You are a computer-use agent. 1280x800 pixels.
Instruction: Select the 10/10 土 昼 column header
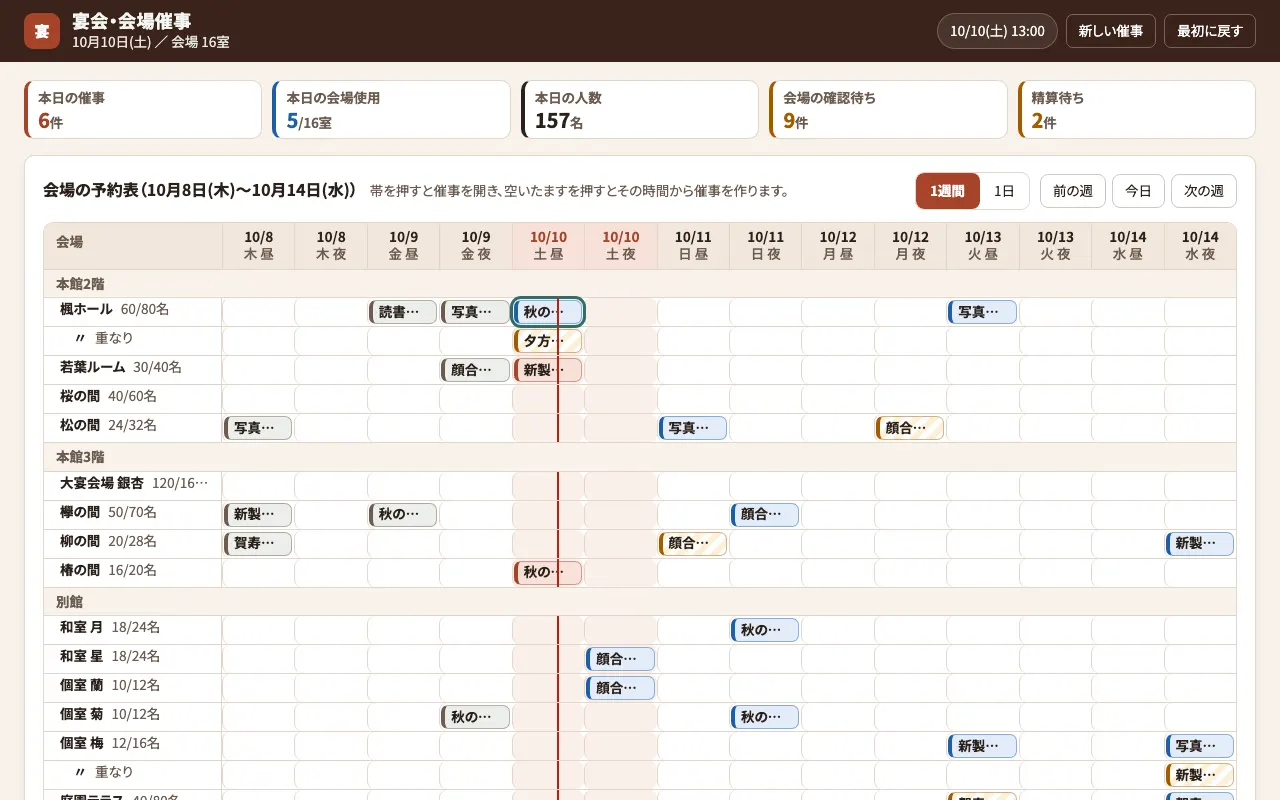pyautogui.click(x=548, y=246)
